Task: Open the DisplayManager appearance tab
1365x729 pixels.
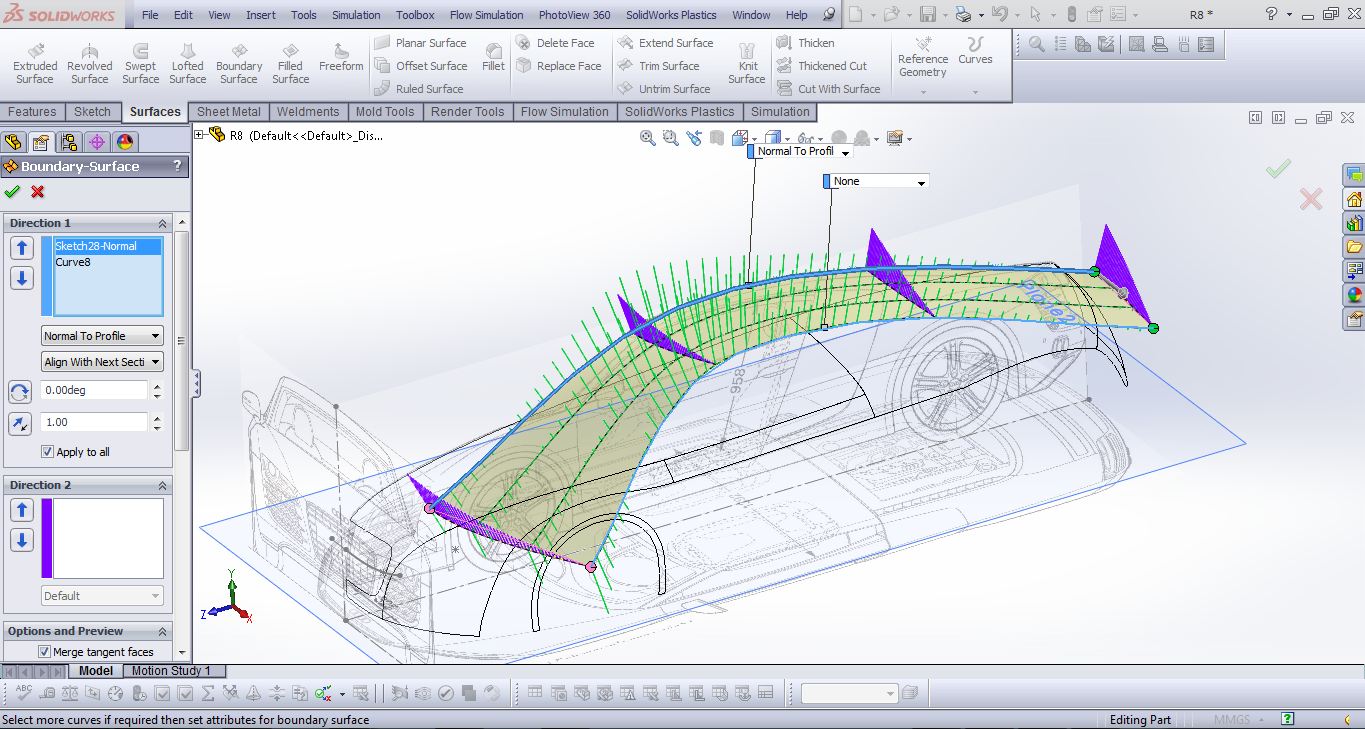Action: click(124, 142)
